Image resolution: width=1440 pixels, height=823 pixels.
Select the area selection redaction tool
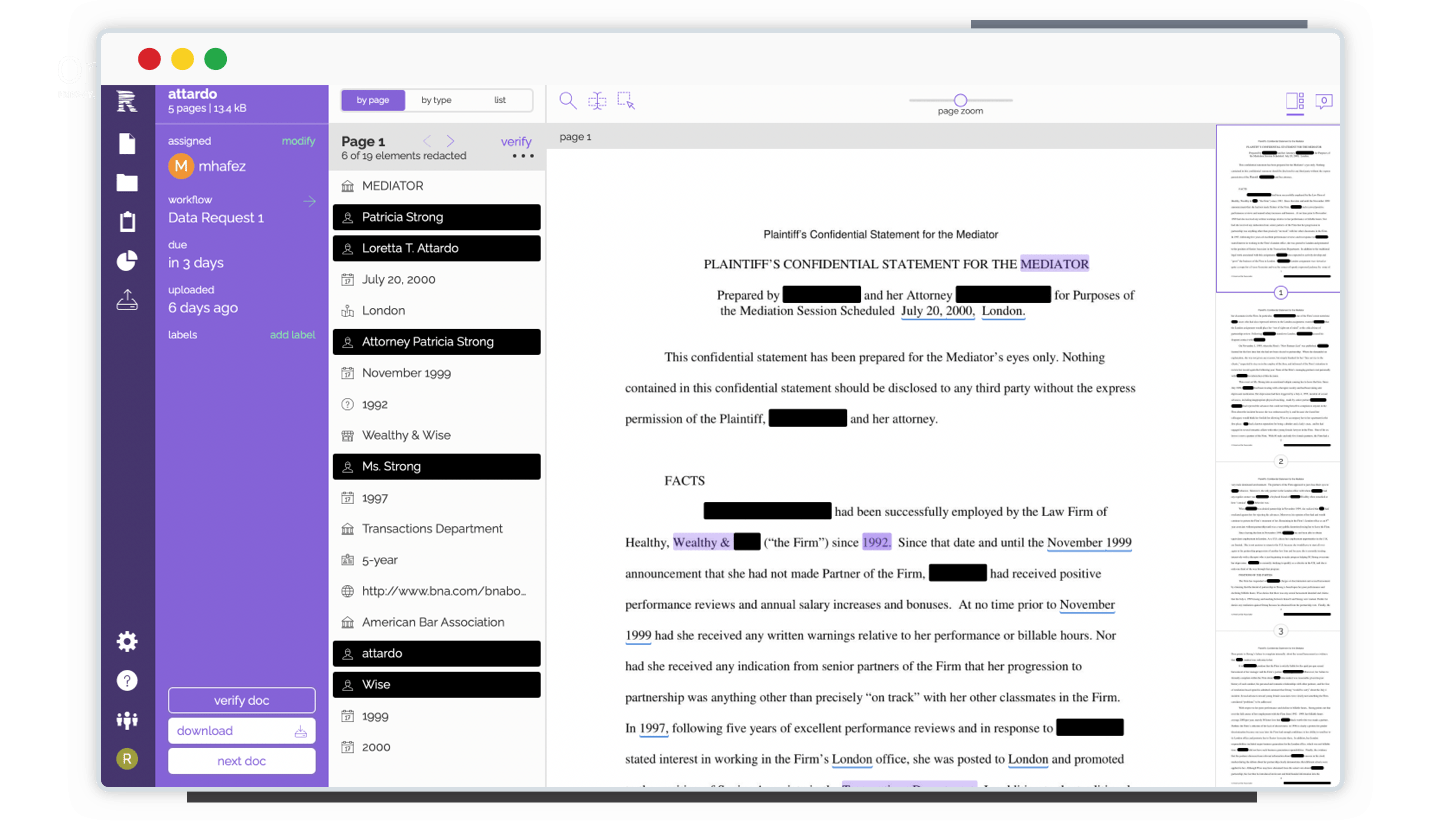point(627,100)
